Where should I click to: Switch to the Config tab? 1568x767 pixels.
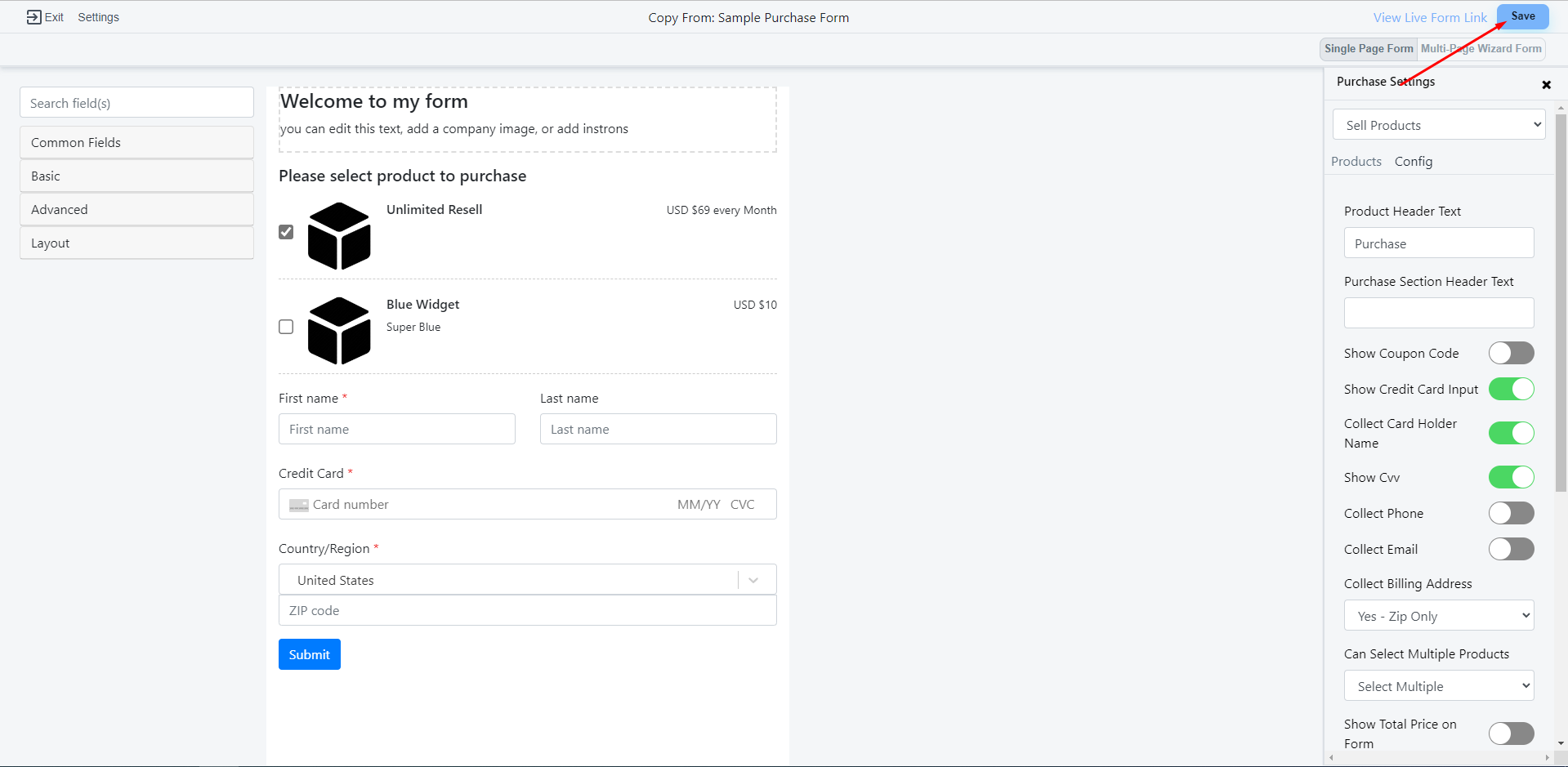point(1413,162)
